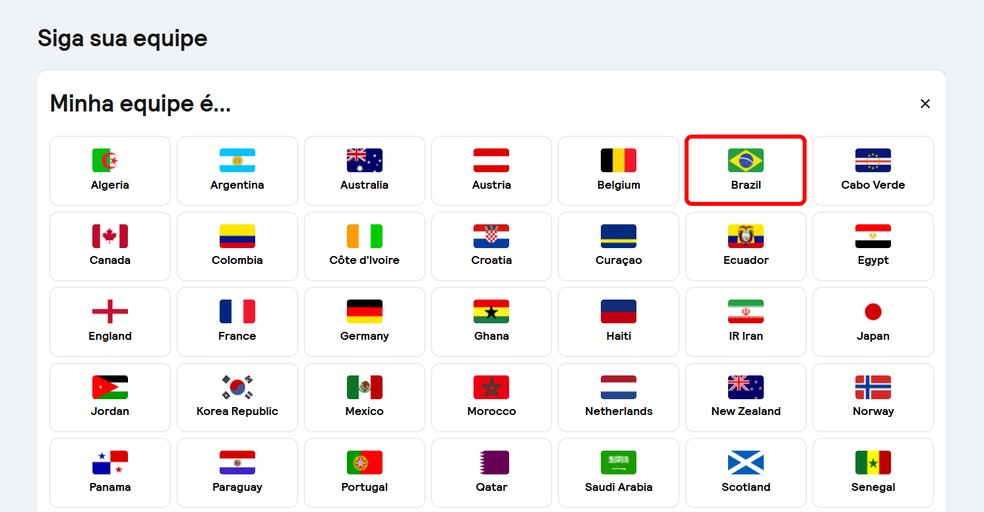Pick the Côte d'Ivoire flag icon
Screen dimensions: 984x512
tap(365, 237)
